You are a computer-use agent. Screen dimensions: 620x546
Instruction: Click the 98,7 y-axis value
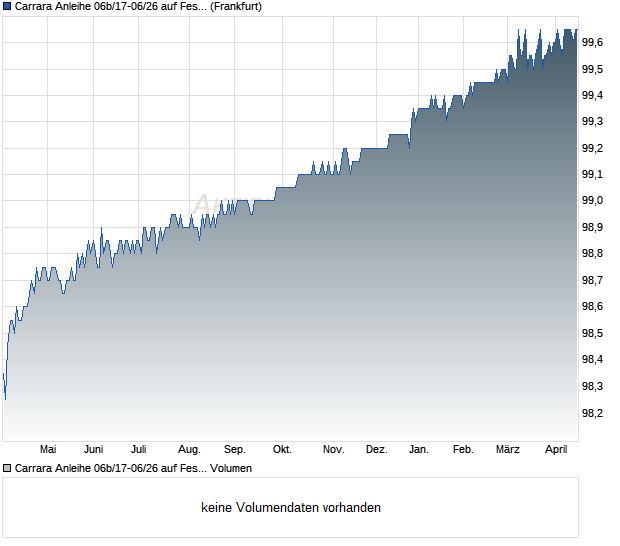pyautogui.click(x=593, y=280)
